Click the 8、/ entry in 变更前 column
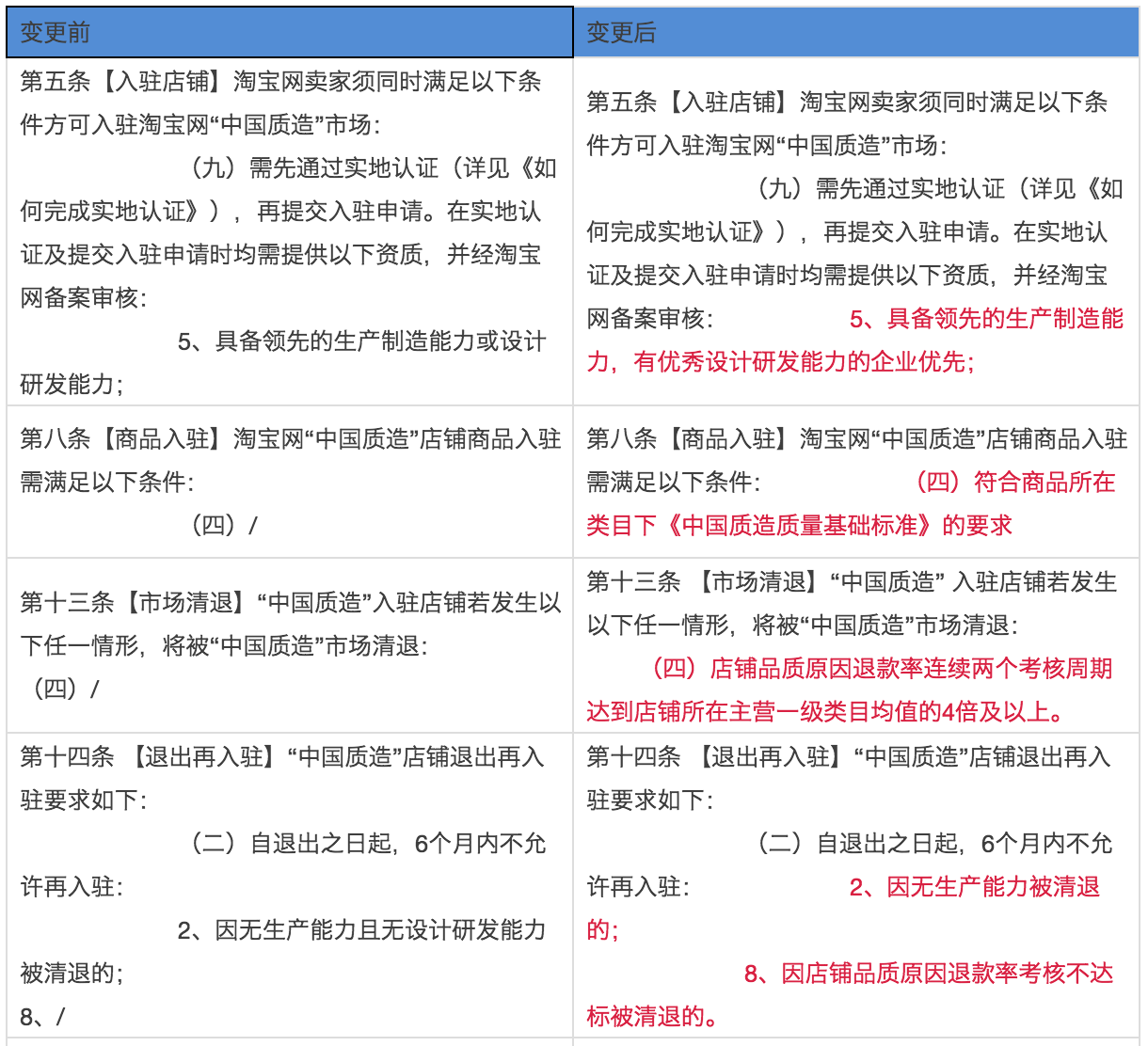 tap(42, 1017)
